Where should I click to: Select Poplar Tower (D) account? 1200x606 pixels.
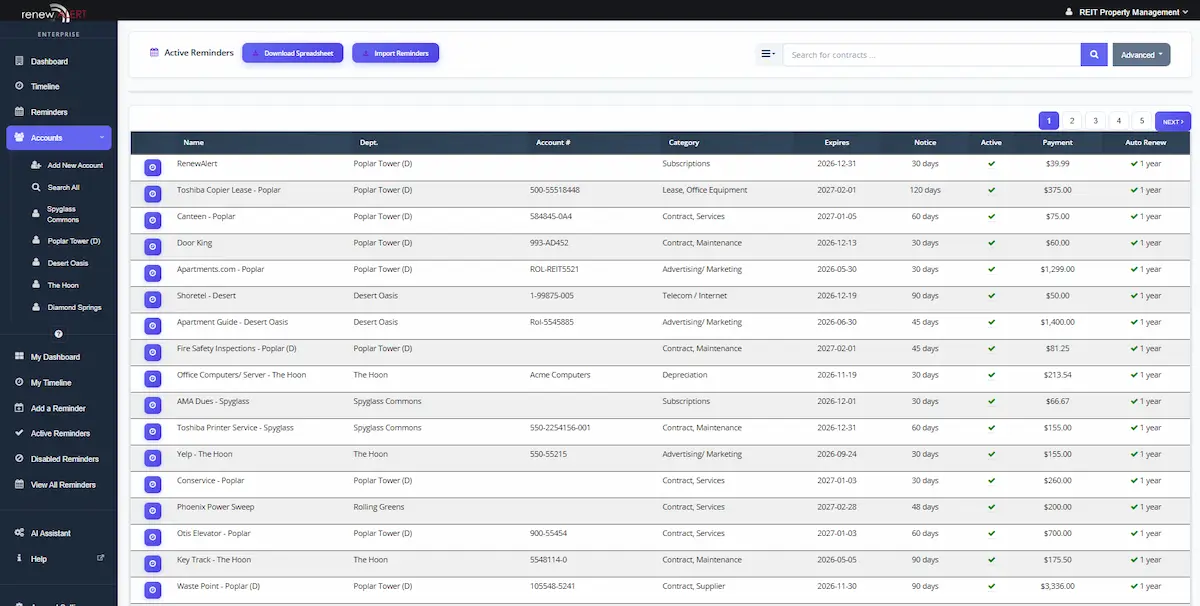click(x=73, y=241)
